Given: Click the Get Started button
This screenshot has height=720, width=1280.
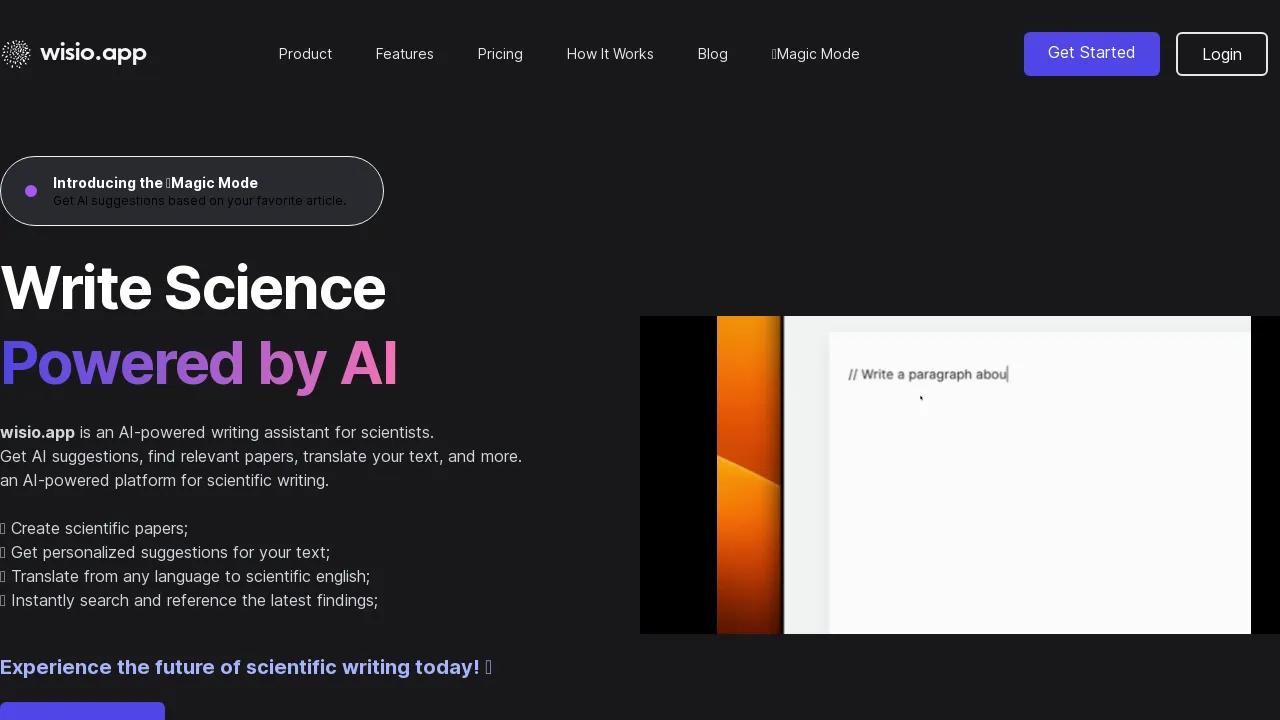Looking at the screenshot, I should coord(1092,54).
